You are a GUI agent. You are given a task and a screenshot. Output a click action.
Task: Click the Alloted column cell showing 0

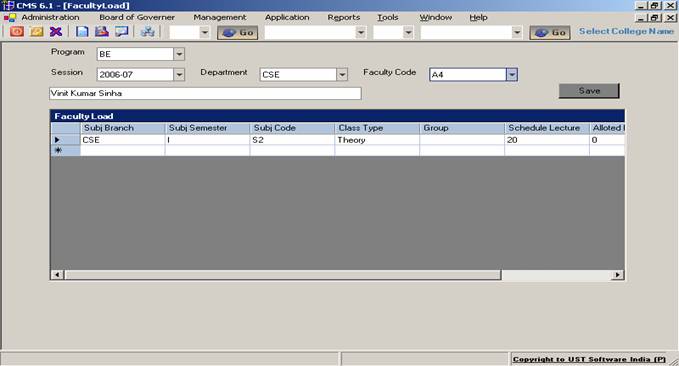tap(607, 140)
